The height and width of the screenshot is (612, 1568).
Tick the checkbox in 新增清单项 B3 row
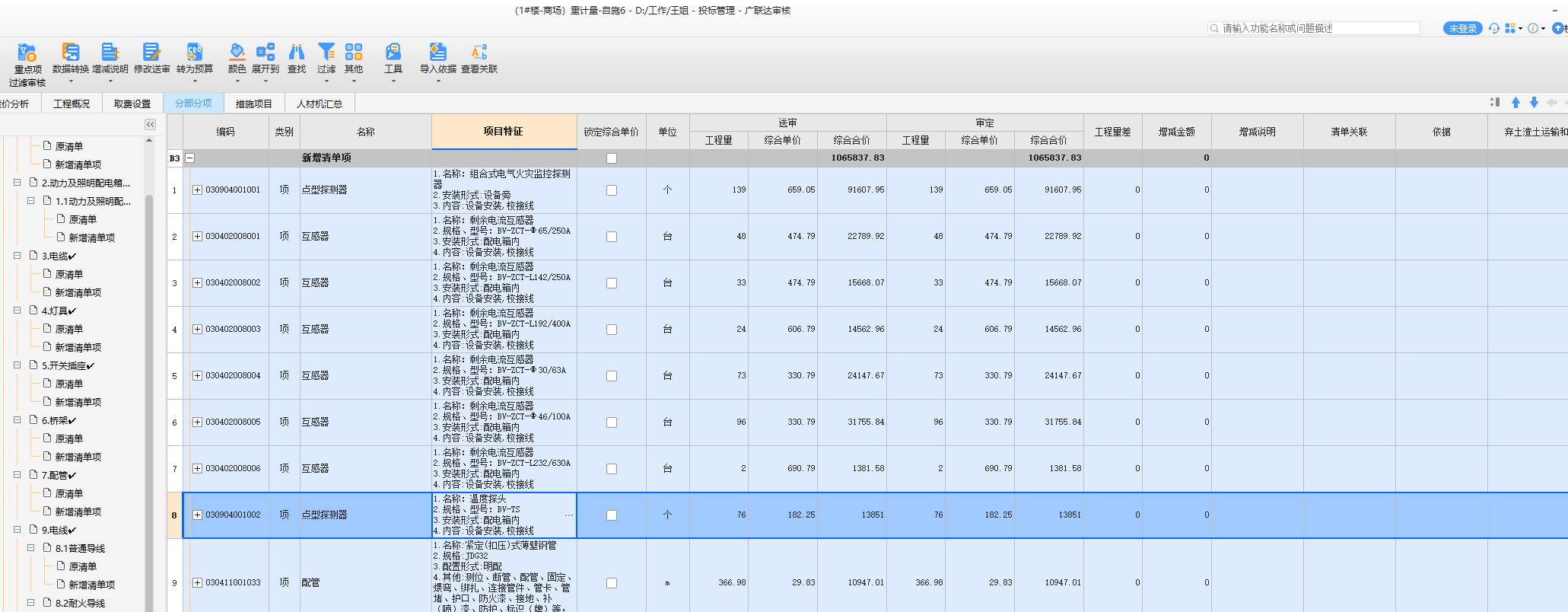[612, 158]
